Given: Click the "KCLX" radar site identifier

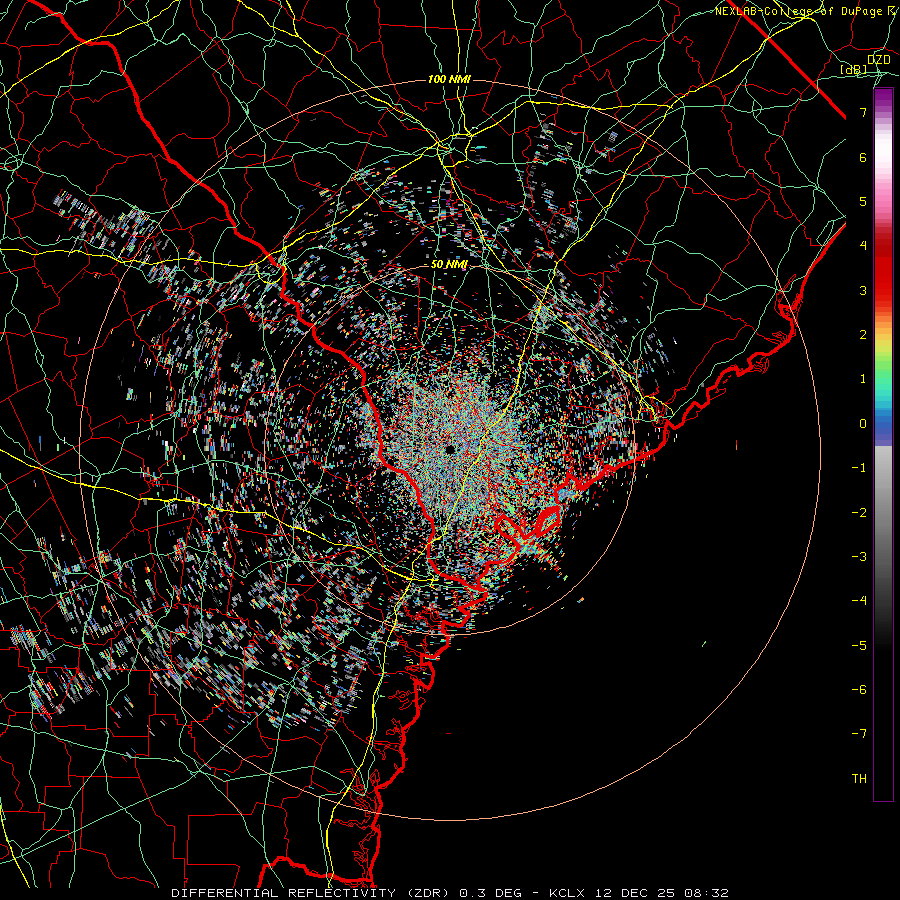Looking at the screenshot, I should 567,893.
